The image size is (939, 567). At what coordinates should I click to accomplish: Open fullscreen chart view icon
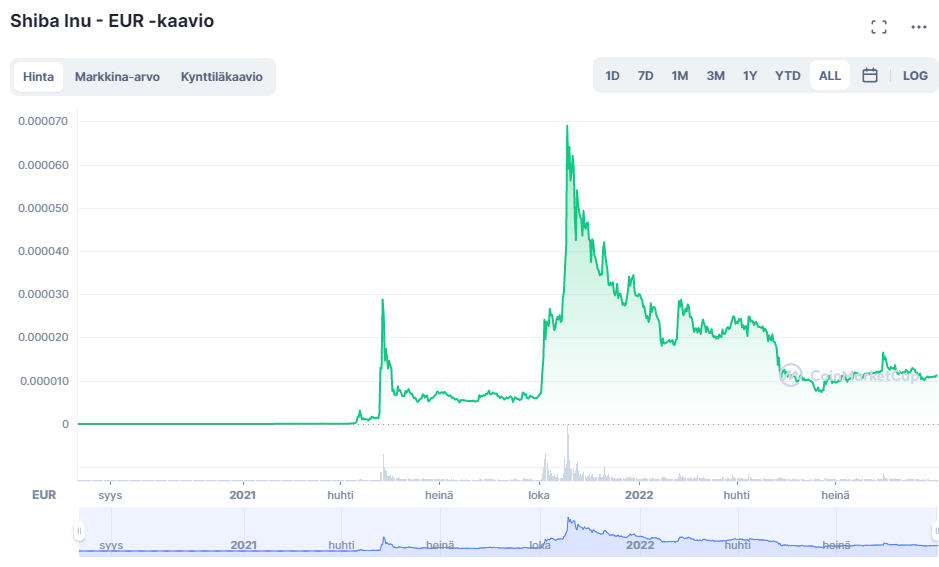(879, 27)
